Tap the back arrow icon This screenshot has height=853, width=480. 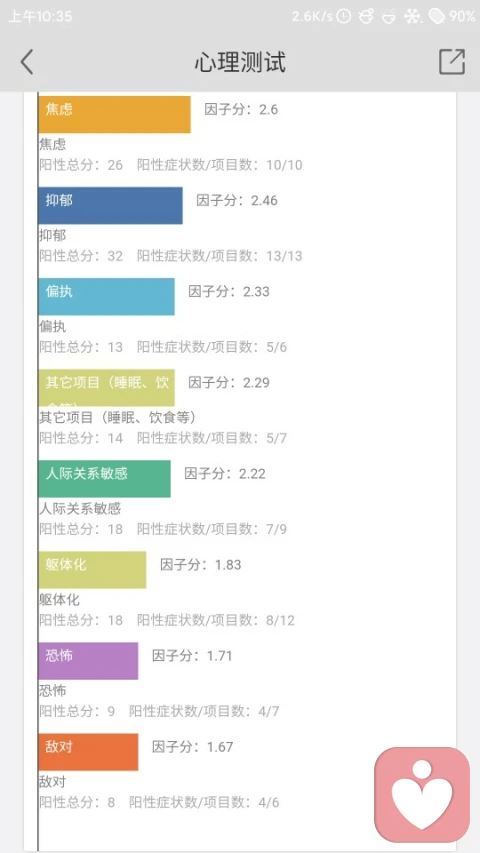tap(27, 61)
